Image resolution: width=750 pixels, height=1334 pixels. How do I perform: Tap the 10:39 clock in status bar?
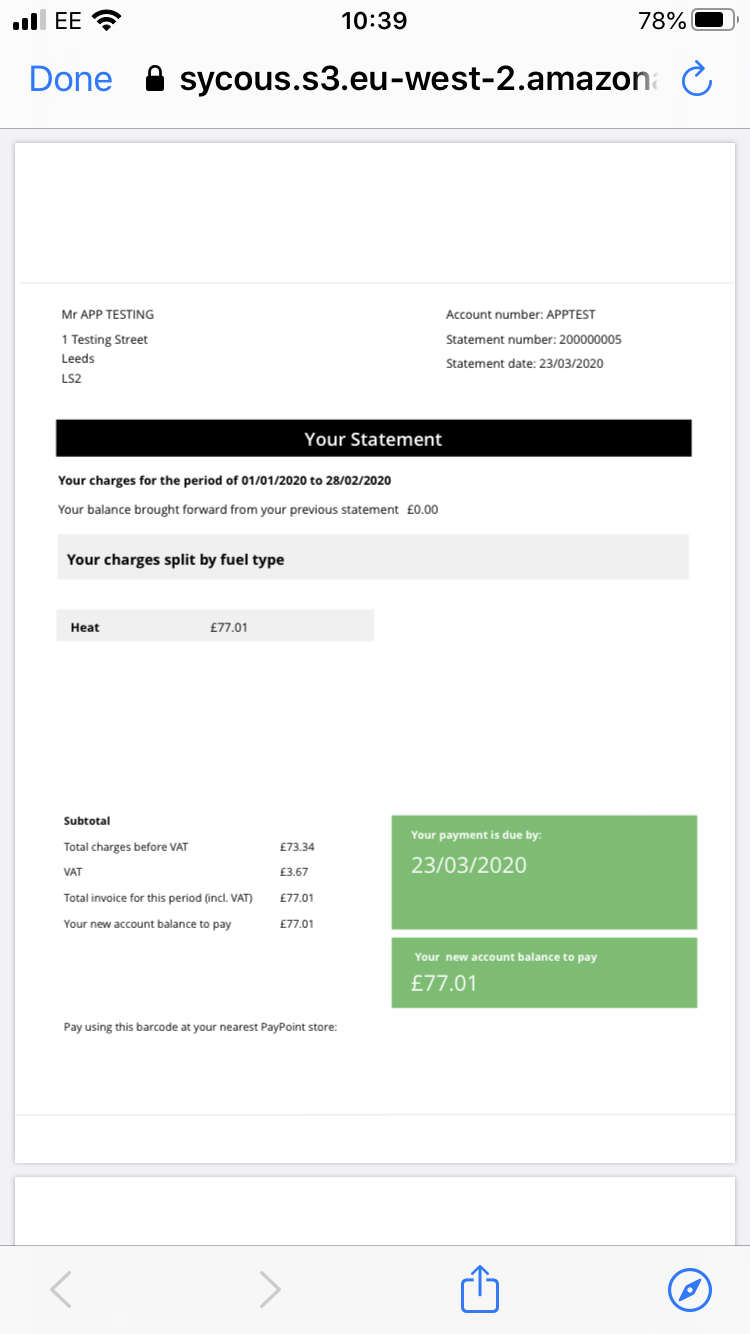[374, 21]
